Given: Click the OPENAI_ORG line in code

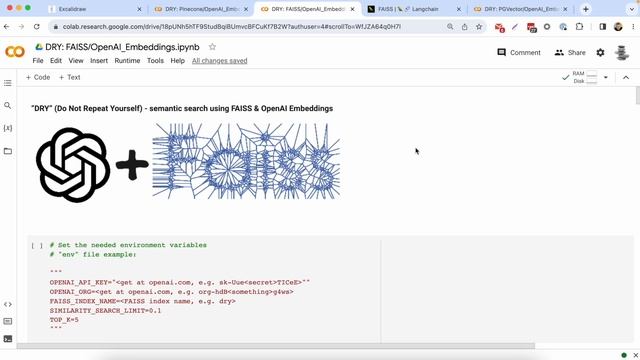Looking at the screenshot, I should [x=171, y=292].
